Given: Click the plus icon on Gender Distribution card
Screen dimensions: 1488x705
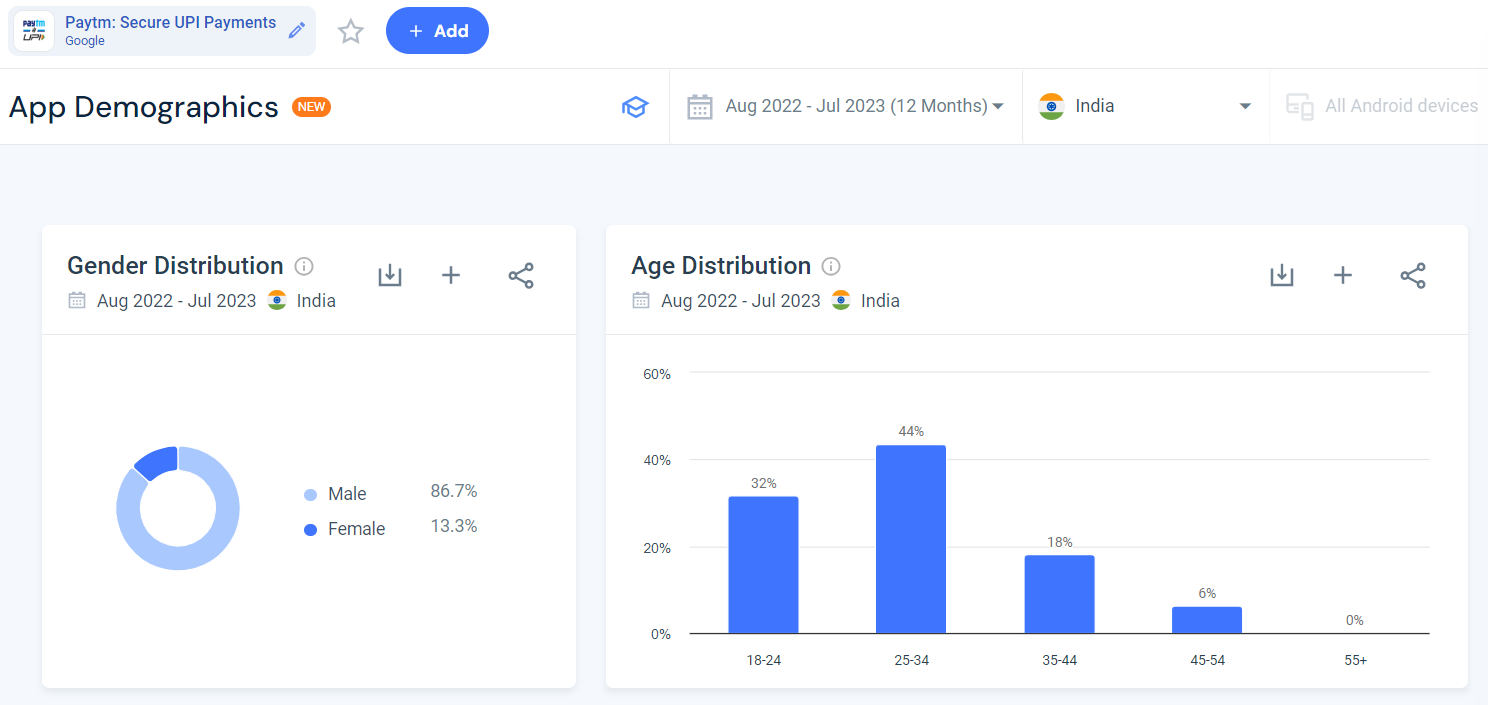Looking at the screenshot, I should 451,275.
